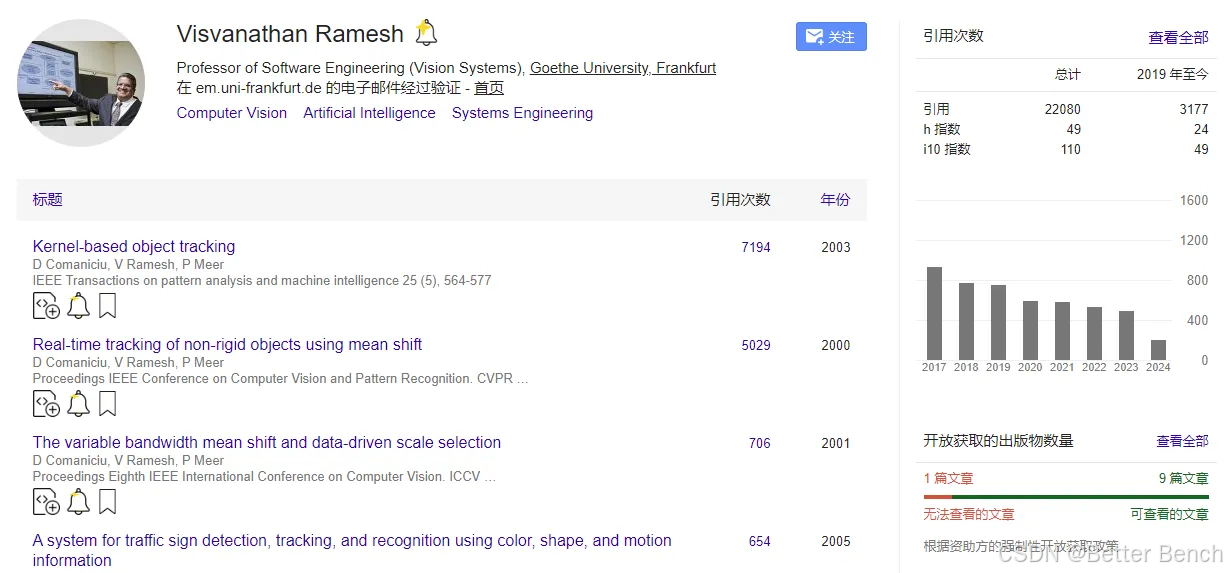1227x573 pixels.
Task: Select the Computer Vision interest tag
Action: pyautogui.click(x=232, y=113)
